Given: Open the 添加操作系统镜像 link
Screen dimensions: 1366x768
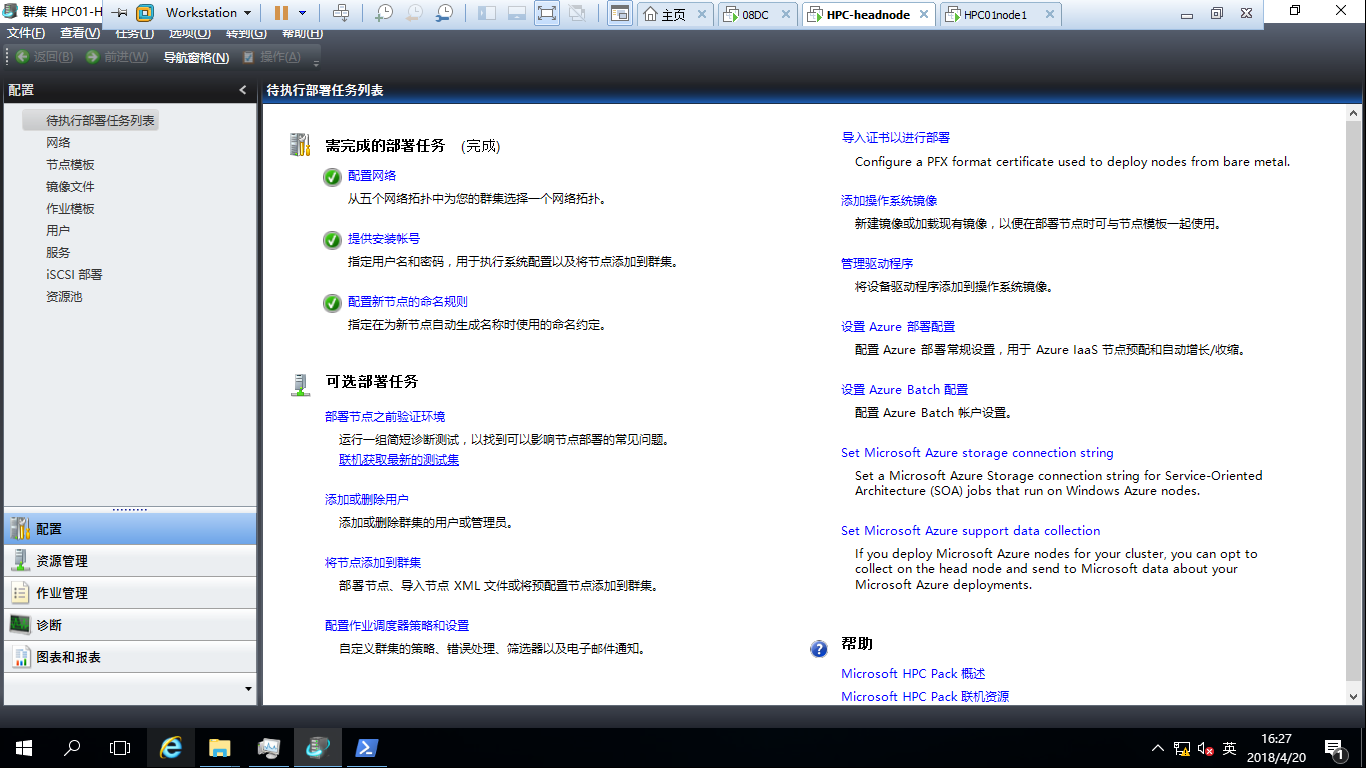Looking at the screenshot, I should click(x=889, y=201).
